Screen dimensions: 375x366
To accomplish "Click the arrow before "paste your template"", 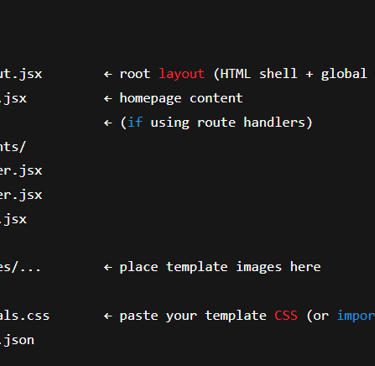I will [108, 316].
